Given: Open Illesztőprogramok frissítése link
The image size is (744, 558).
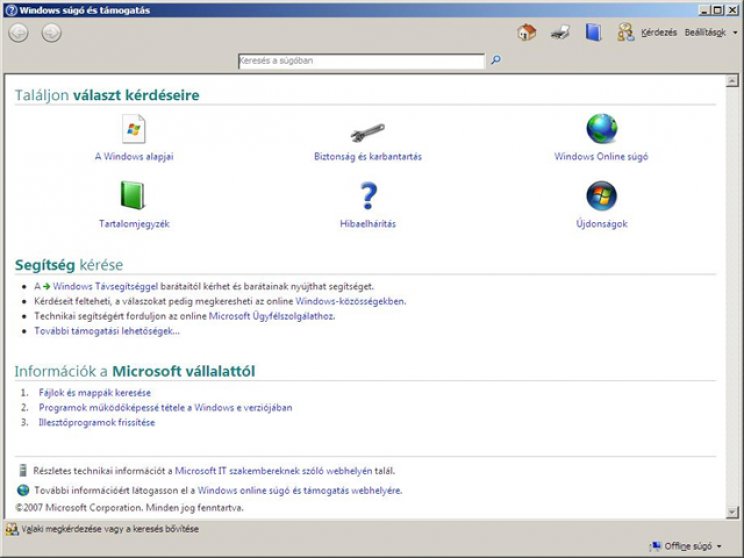Looking at the screenshot, I should pos(97,422).
